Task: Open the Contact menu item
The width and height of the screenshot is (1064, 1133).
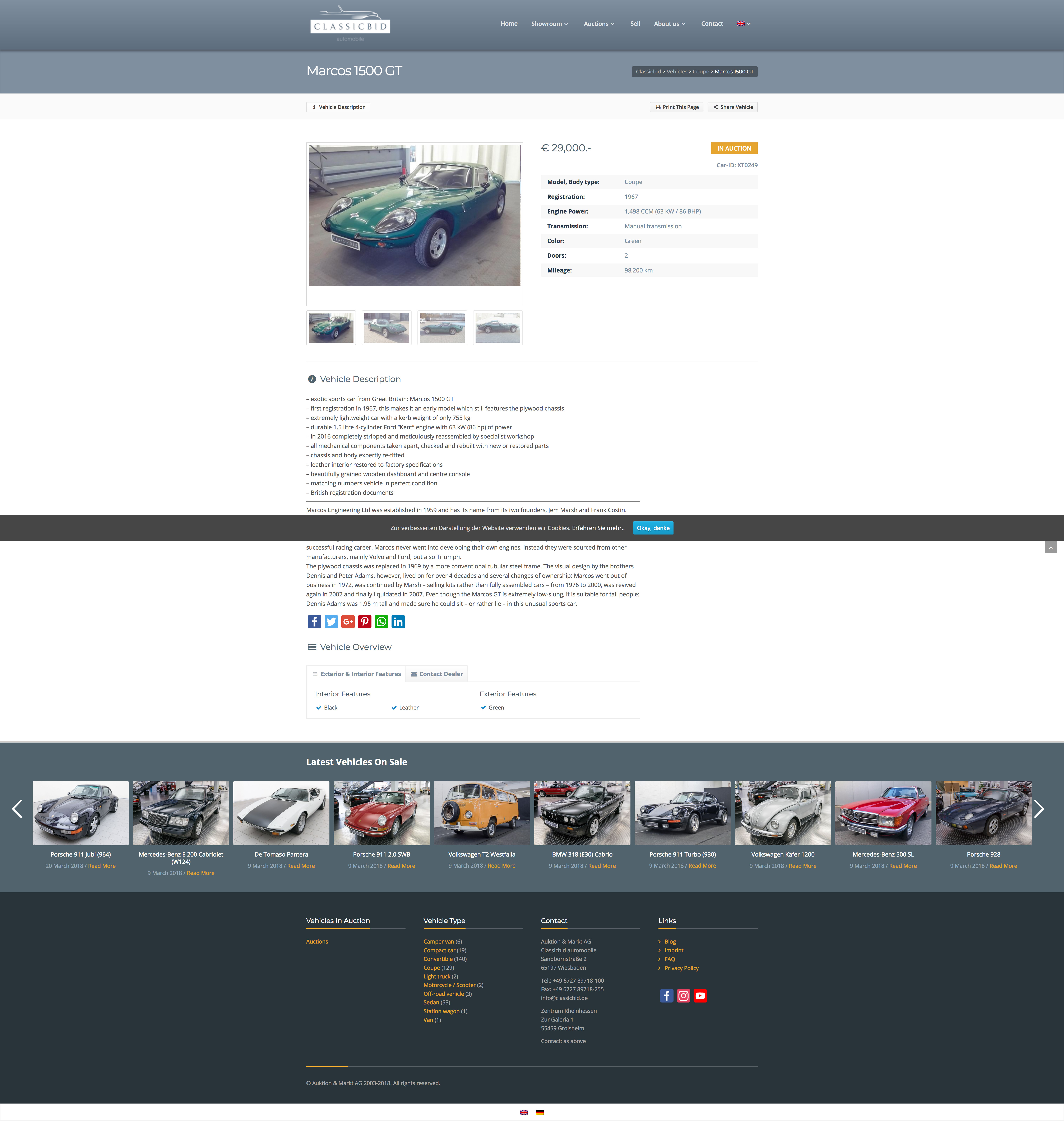Action: (712, 24)
